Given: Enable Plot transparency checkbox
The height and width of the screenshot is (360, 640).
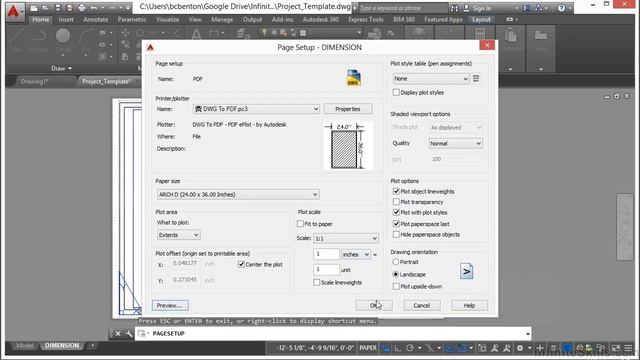Looking at the screenshot, I should pos(396,202).
